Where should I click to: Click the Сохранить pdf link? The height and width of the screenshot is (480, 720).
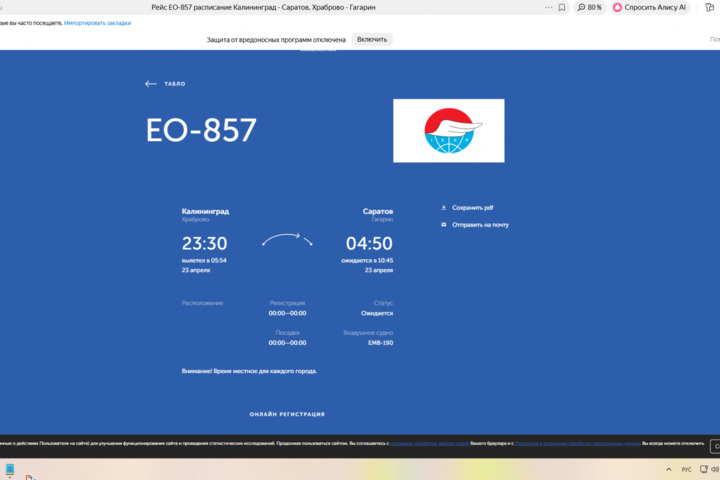point(473,208)
